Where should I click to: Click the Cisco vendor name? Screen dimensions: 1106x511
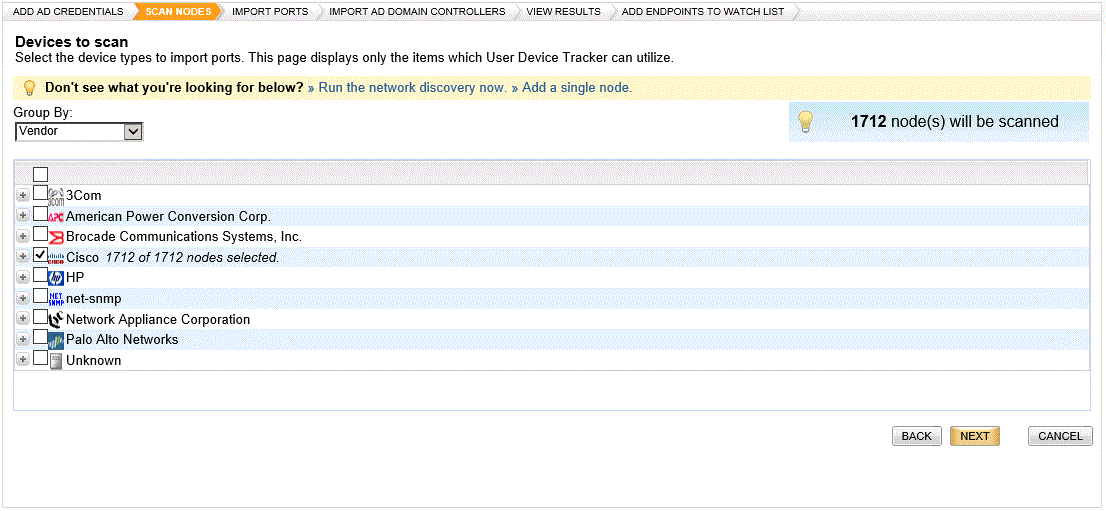tap(83, 258)
